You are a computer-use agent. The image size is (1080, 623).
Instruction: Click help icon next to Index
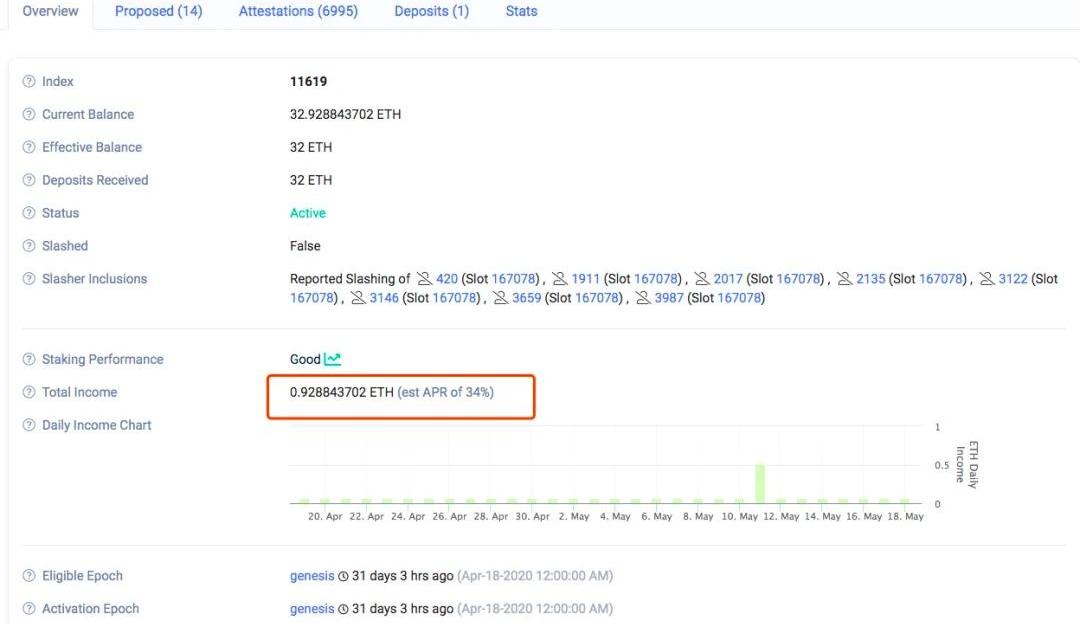[x=29, y=81]
